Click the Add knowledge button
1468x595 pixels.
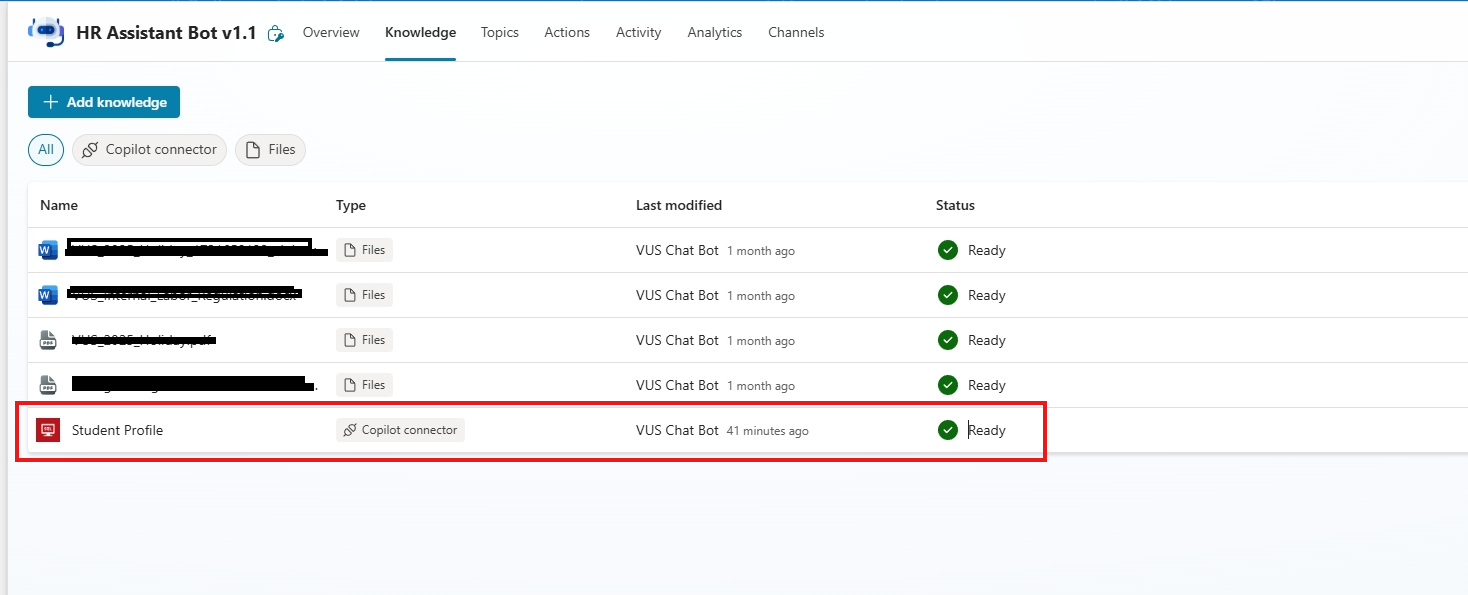pyautogui.click(x=103, y=101)
